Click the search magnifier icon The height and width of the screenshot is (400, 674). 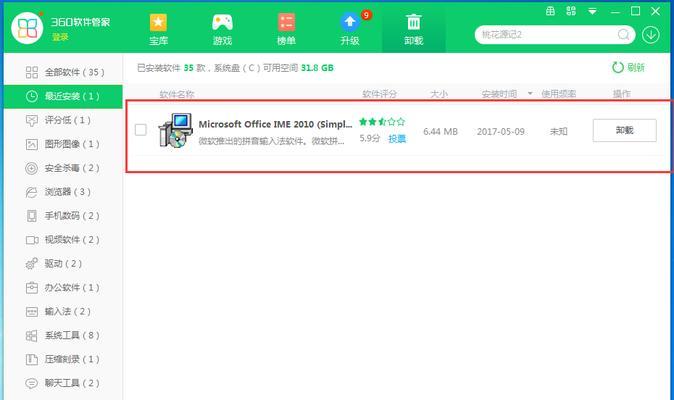[x=624, y=34]
